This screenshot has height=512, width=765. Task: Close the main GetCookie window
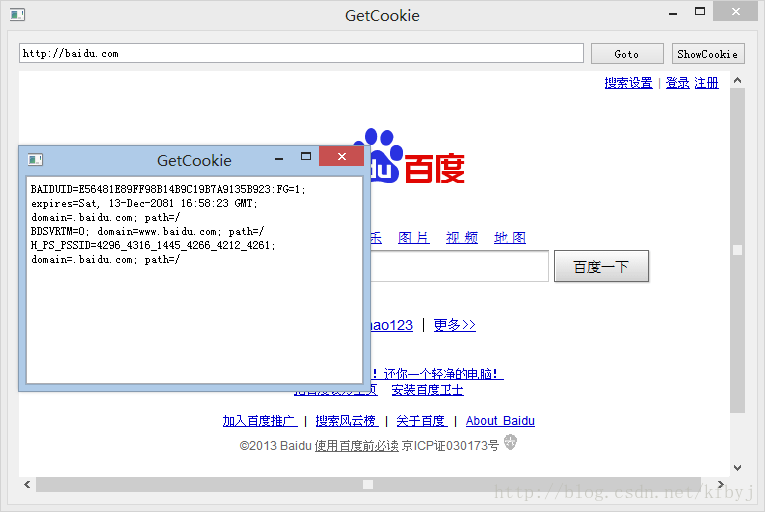(736, 11)
